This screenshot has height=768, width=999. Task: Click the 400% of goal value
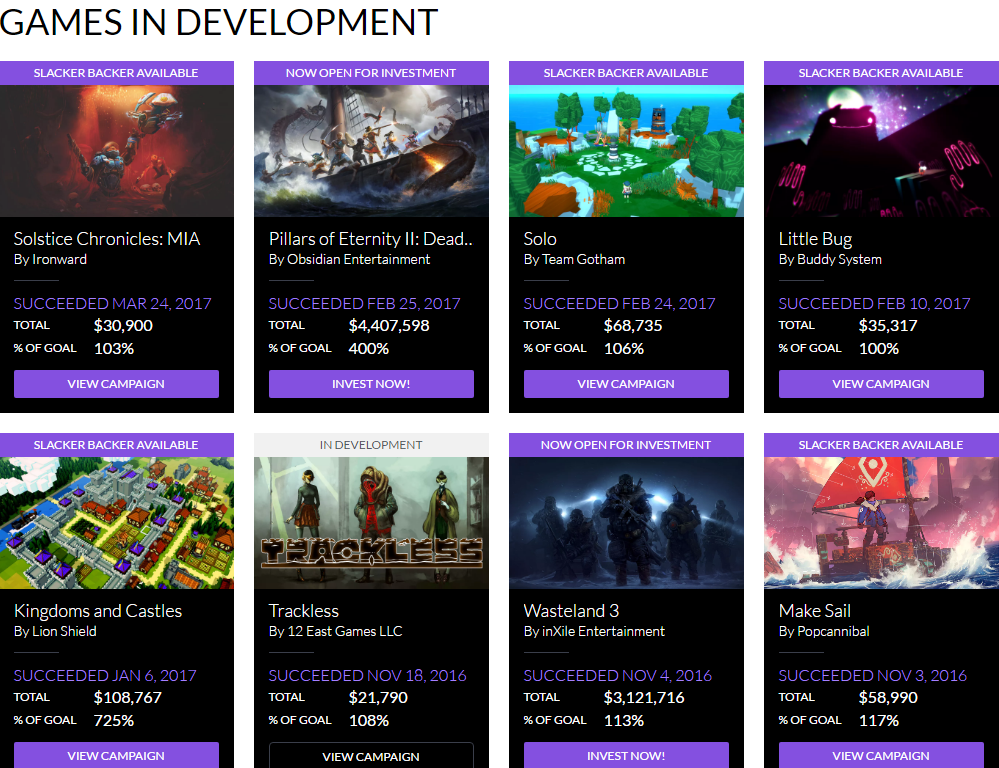(369, 349)
